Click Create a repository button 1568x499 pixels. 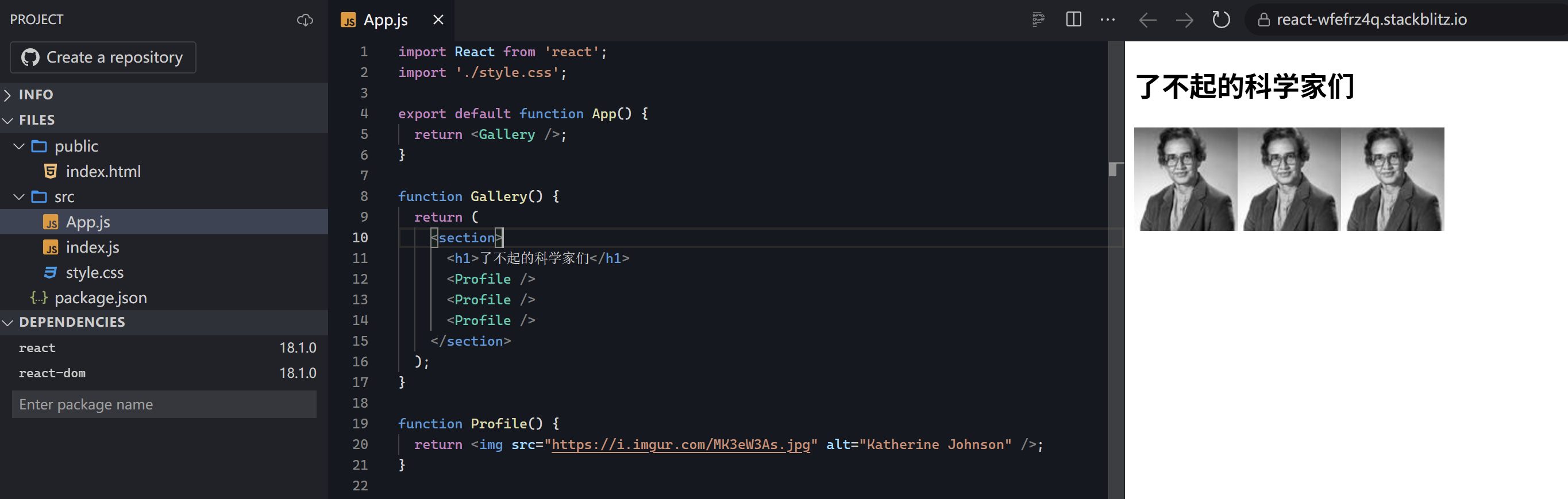tap(103, 57)
